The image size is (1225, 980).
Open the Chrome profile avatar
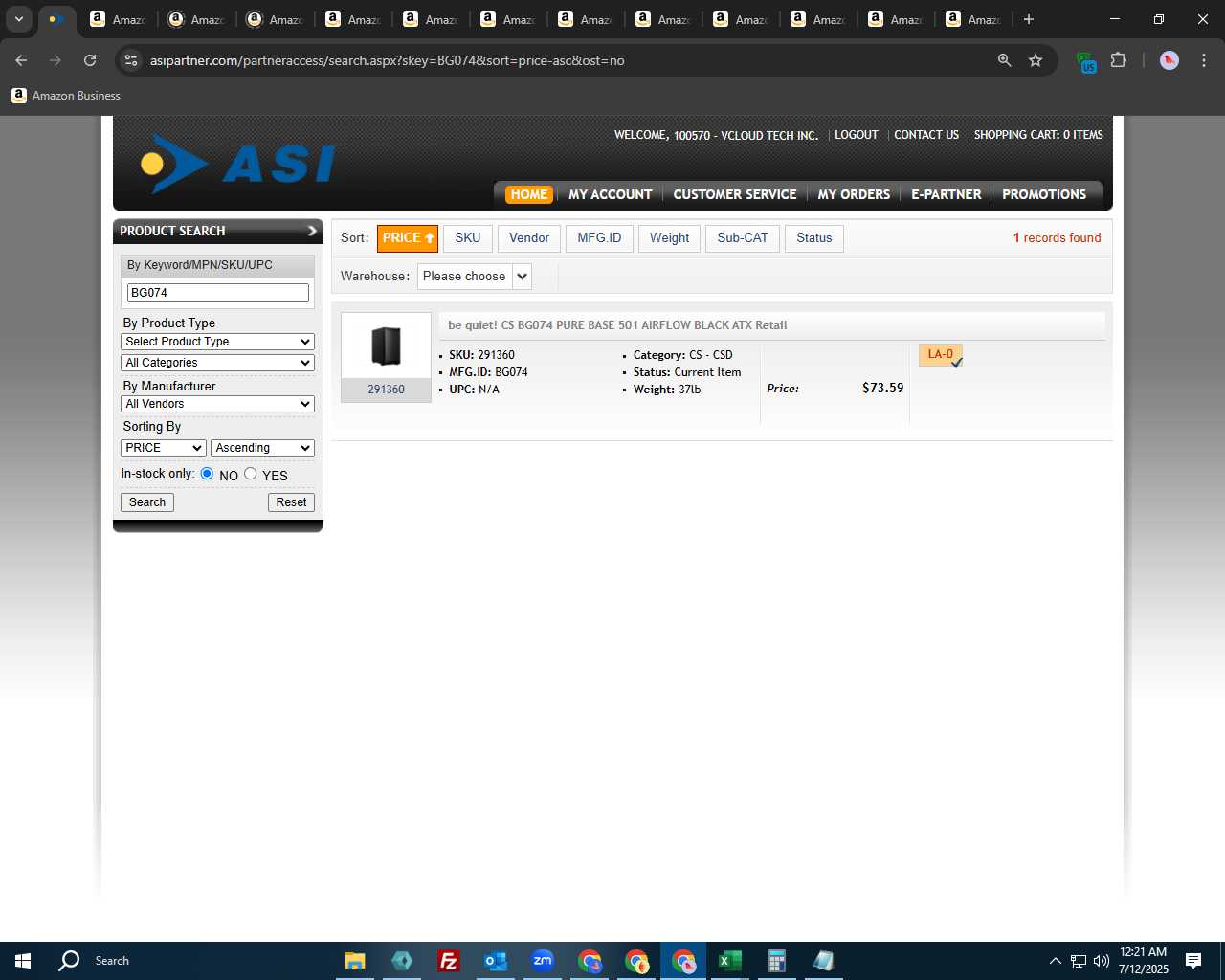[1169, 60]
